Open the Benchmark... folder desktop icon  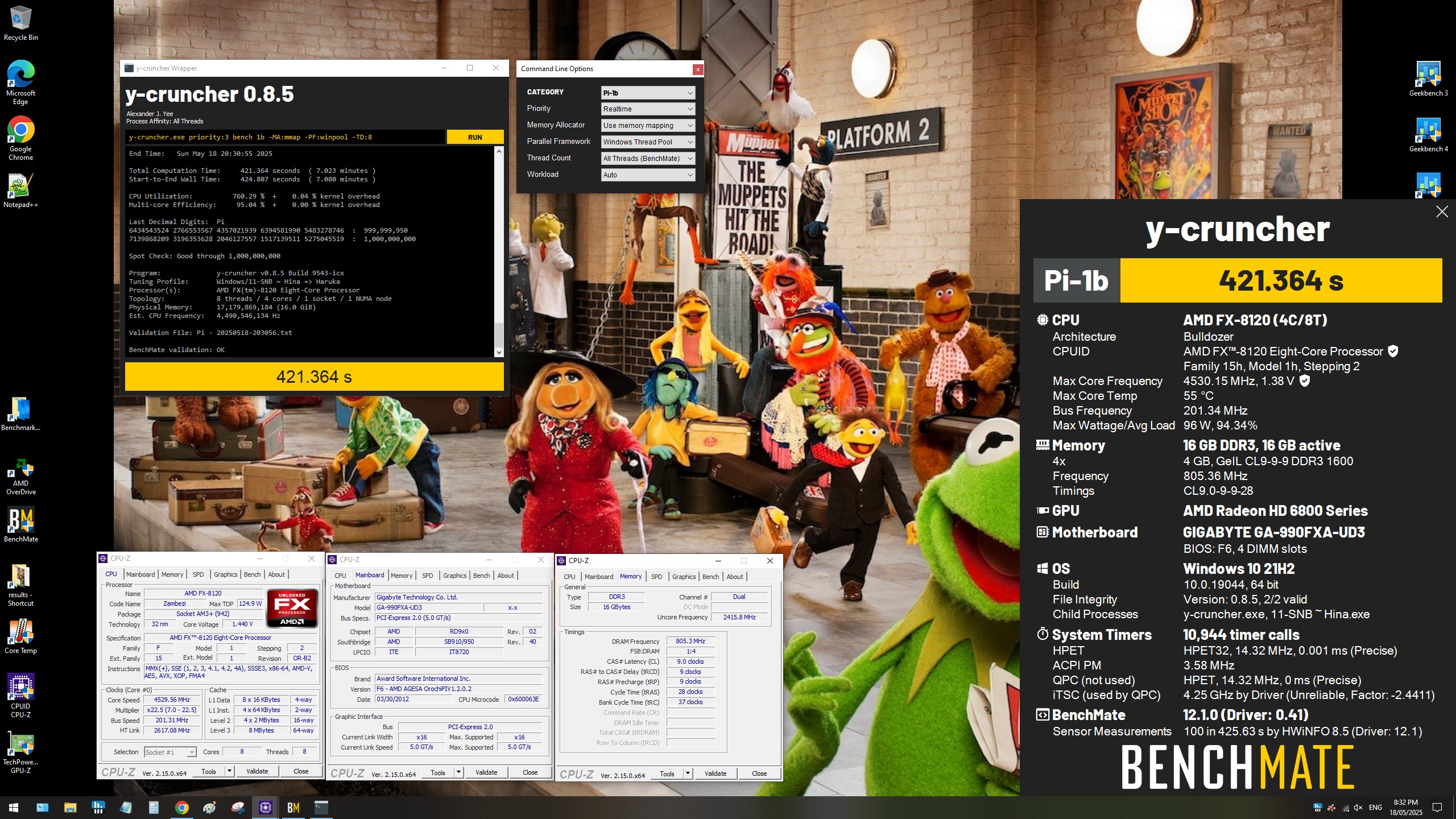tap(20, 413)
